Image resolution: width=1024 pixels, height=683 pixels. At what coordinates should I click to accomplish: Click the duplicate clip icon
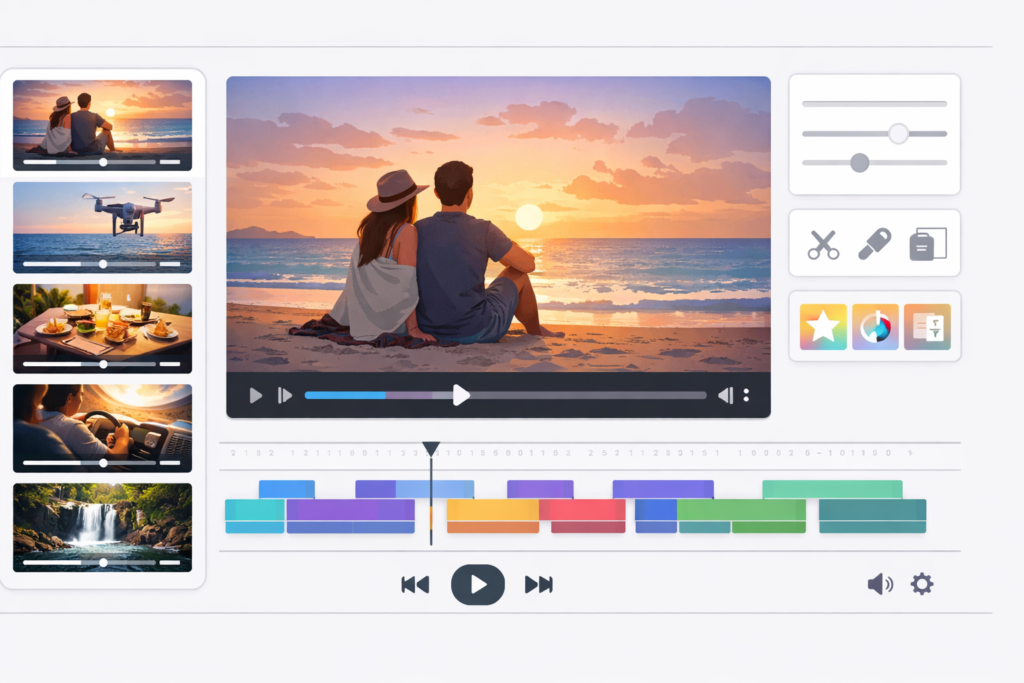pyautogui.click(x=927, y=242)
